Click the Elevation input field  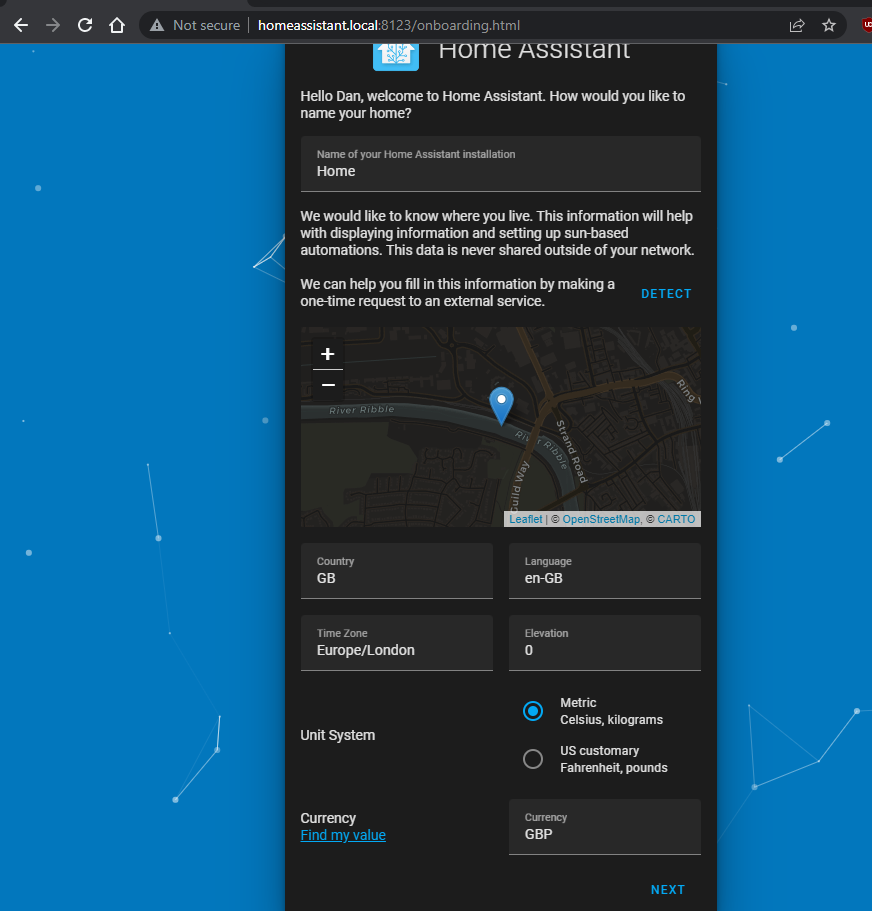point(605,643)
